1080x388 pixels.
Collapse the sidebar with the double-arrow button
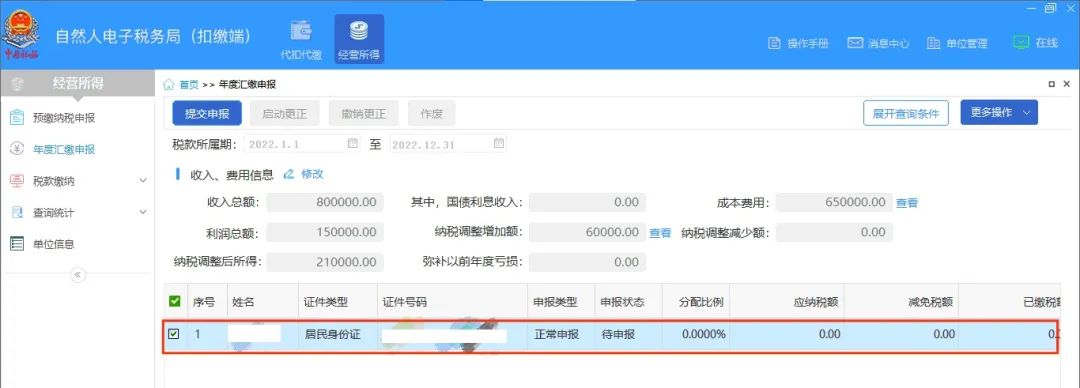pyautogui.click(x=78, y=275)
